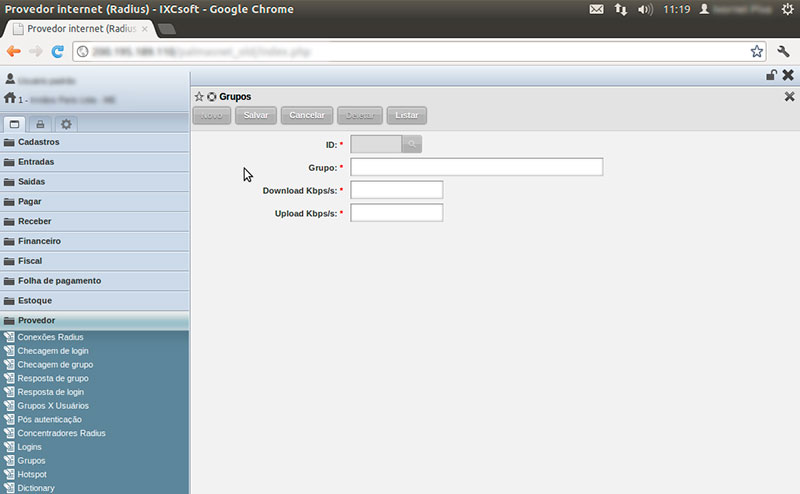Viewport: 800px width, 494px height.
Task: Click the Upload Kbps/s field
Action: click(x=396, y=213)
